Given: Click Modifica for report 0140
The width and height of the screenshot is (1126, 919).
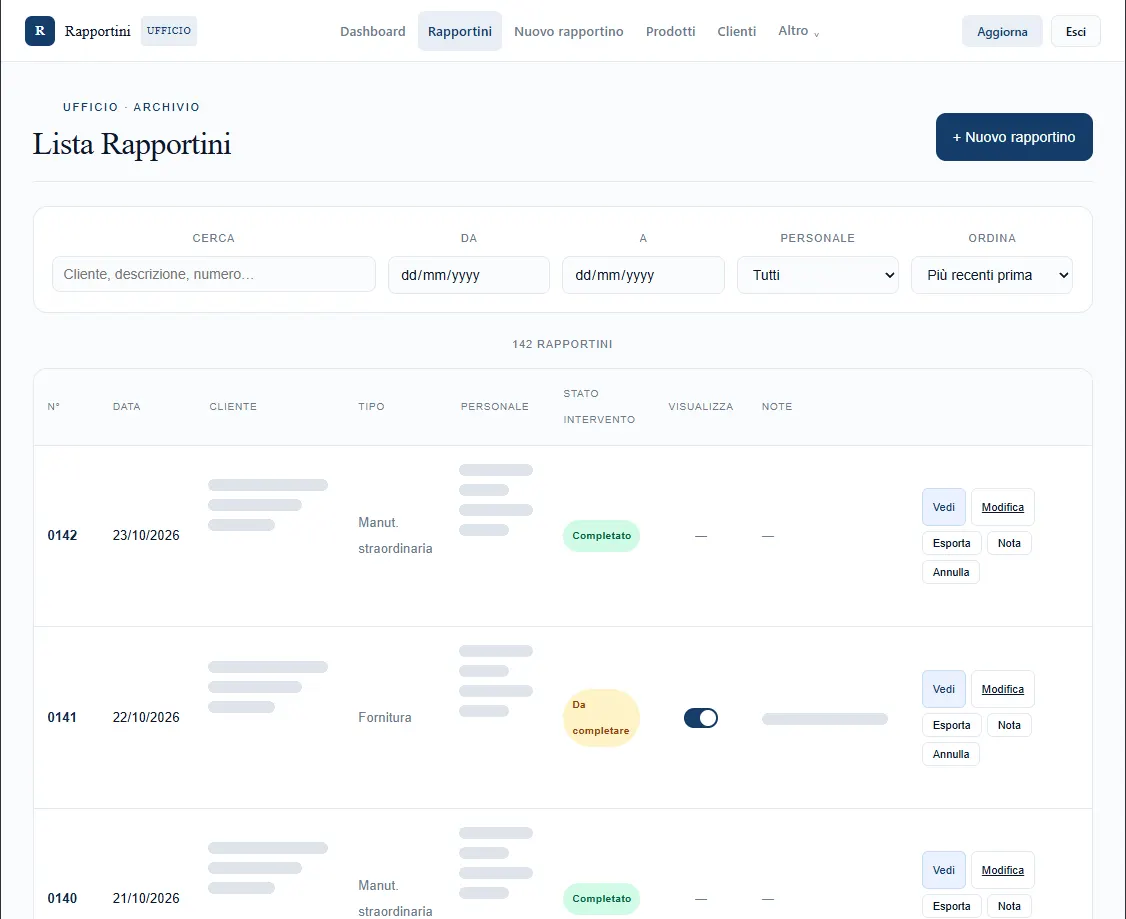Looking at the screenshot, I should pos(1002,870).
